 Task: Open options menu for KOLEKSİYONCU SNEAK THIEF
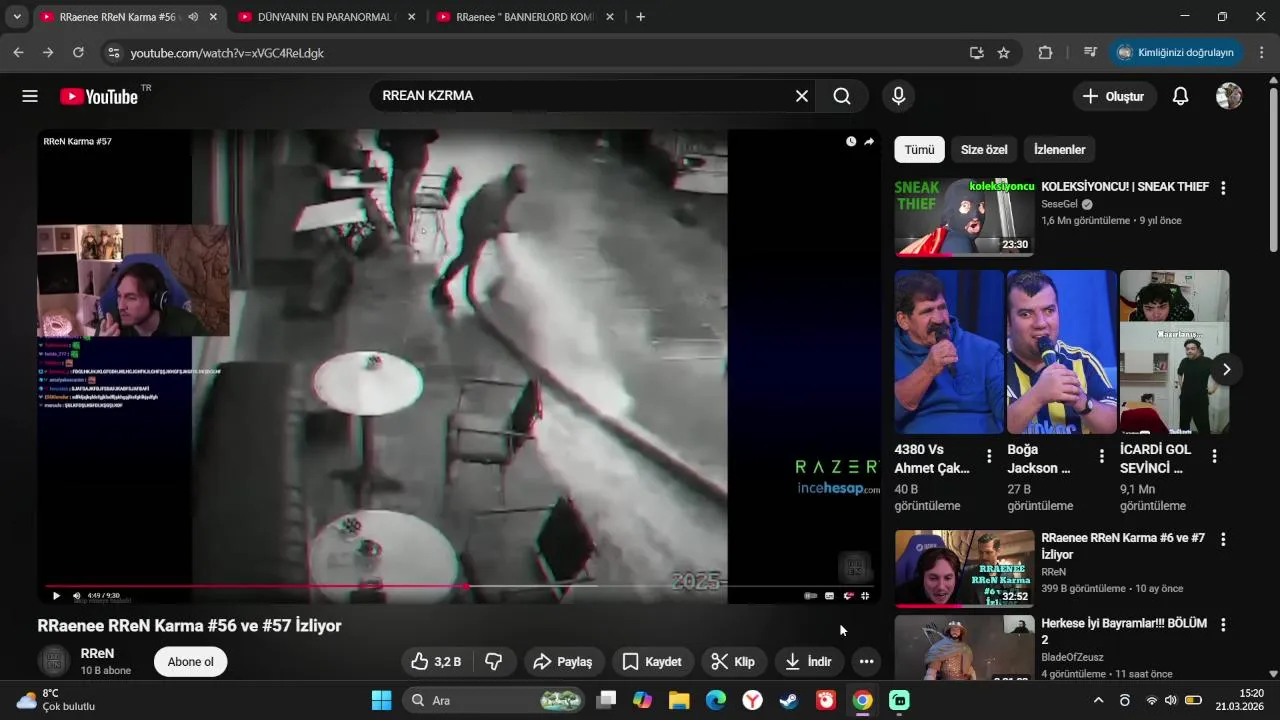point(1222,187)
